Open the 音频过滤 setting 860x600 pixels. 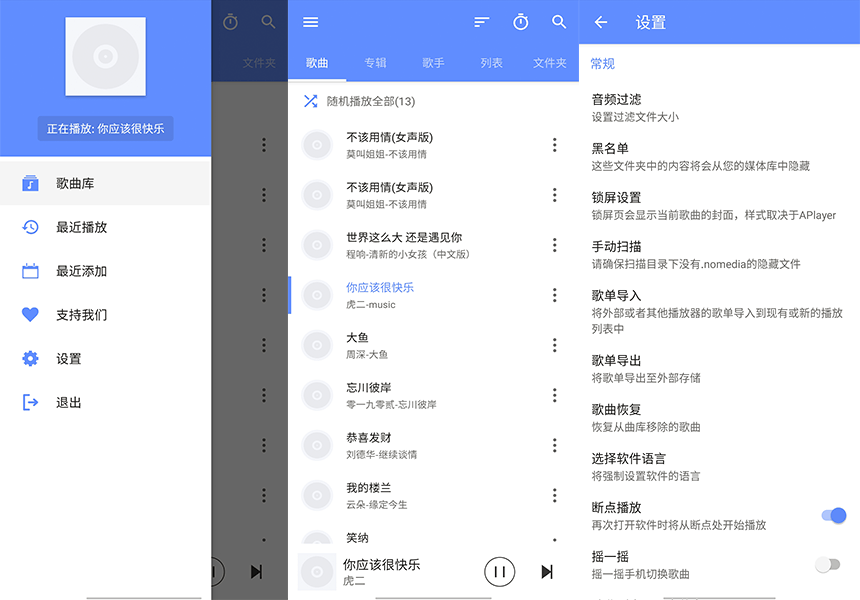click(x=720, y=107)
